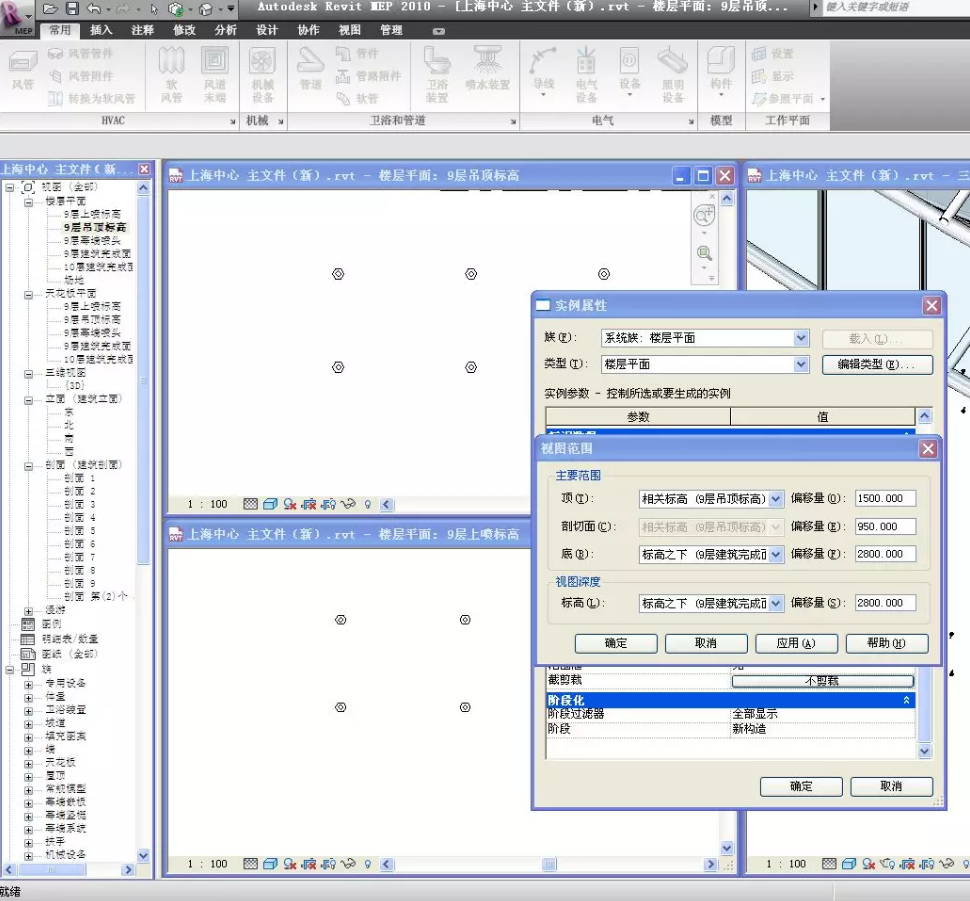Open the 视图深度 标高 level dropdown
The height and width of the screenshot is (901, 970).
(776, 604)
